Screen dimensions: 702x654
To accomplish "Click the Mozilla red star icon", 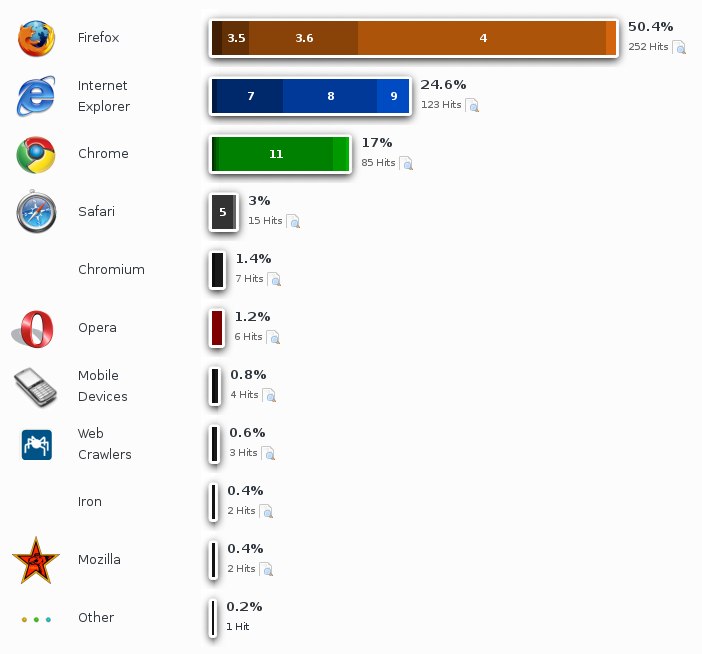I will (36, 560).
